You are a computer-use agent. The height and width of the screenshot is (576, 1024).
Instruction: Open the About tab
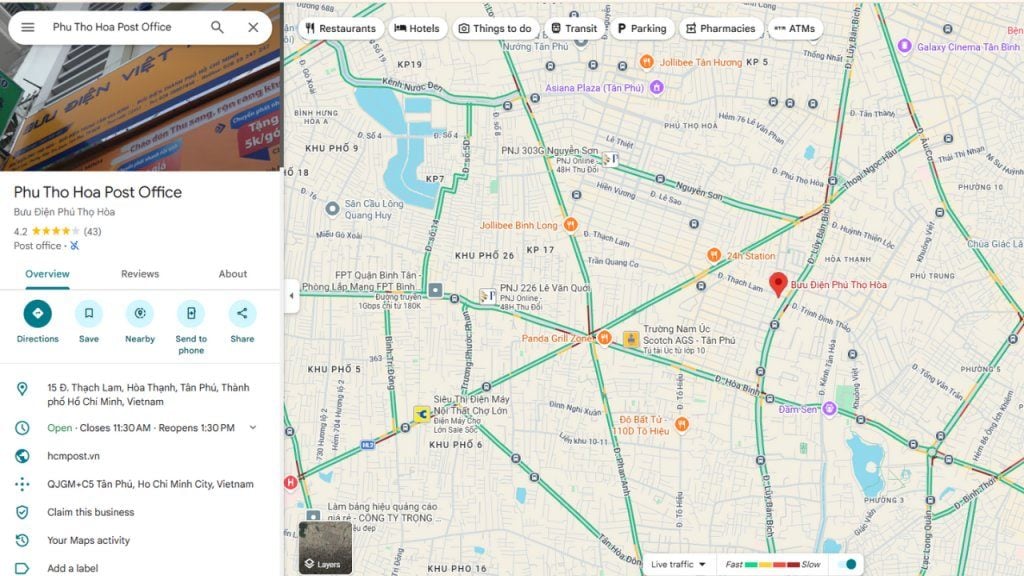point(233,274)
